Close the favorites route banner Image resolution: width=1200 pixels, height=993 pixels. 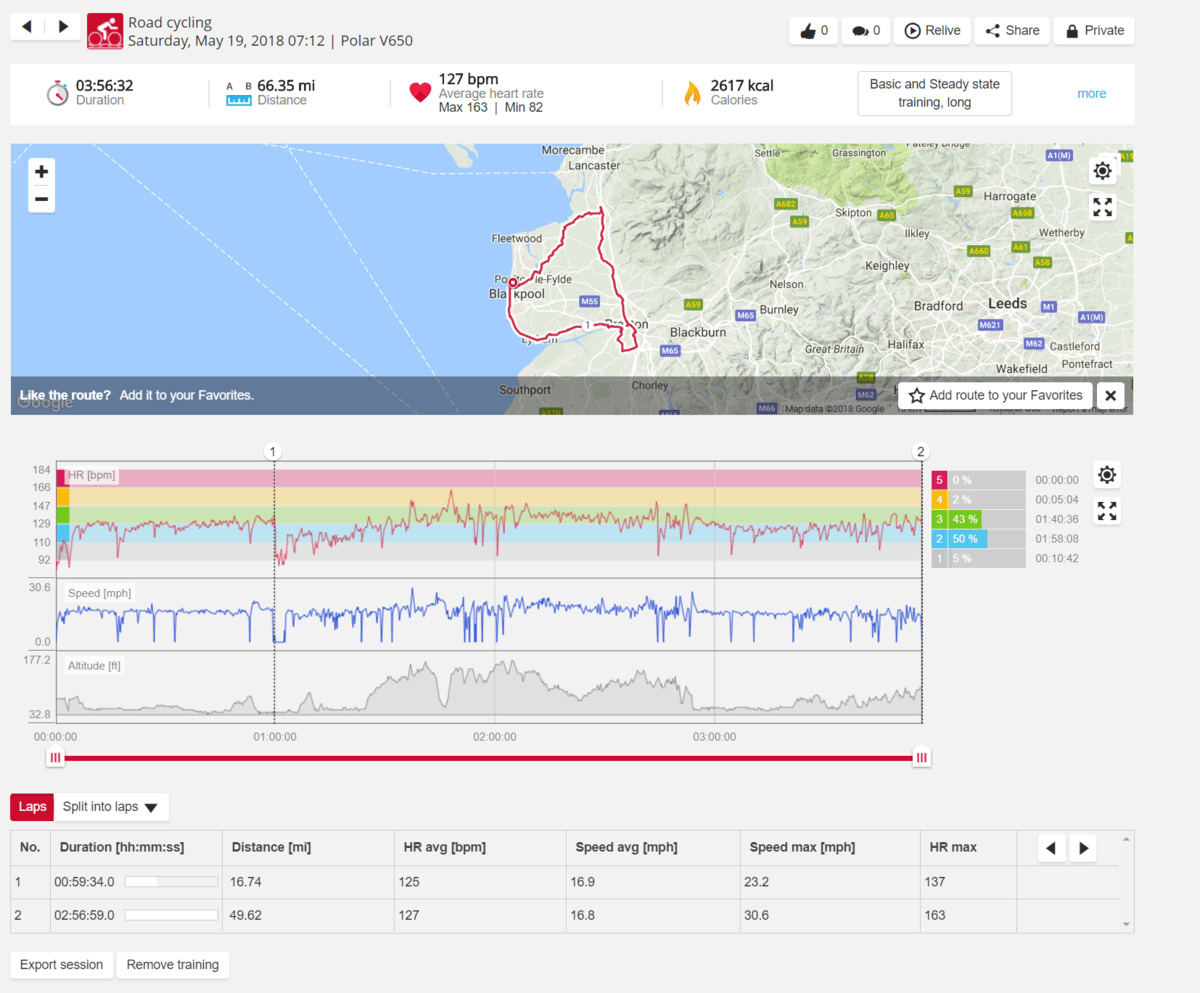pos(1110,395)
